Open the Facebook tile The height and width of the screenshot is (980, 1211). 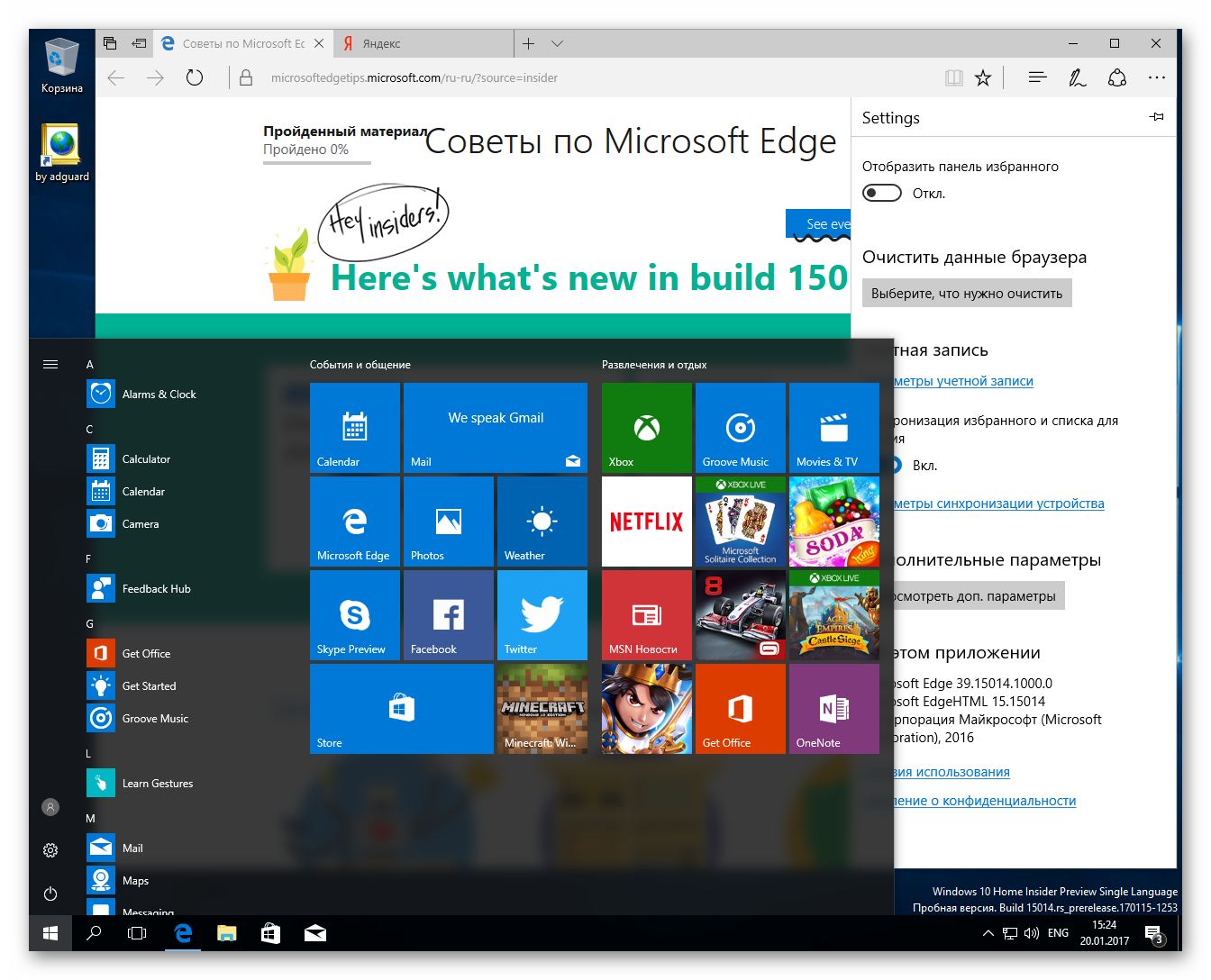click(x=448, y=615)
